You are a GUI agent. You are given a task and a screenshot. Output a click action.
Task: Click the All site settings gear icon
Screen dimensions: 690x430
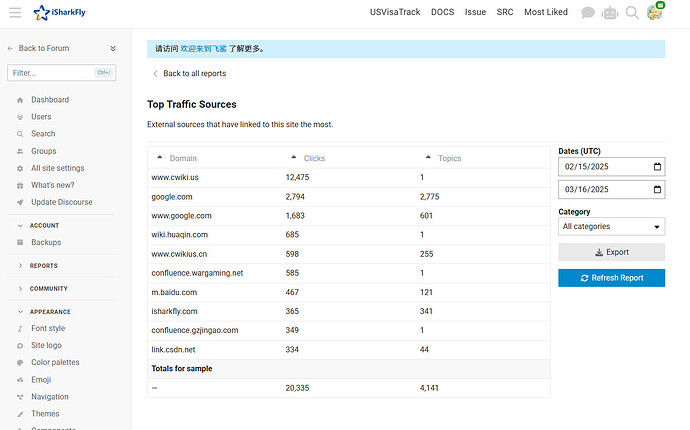[x=20, y=169]
